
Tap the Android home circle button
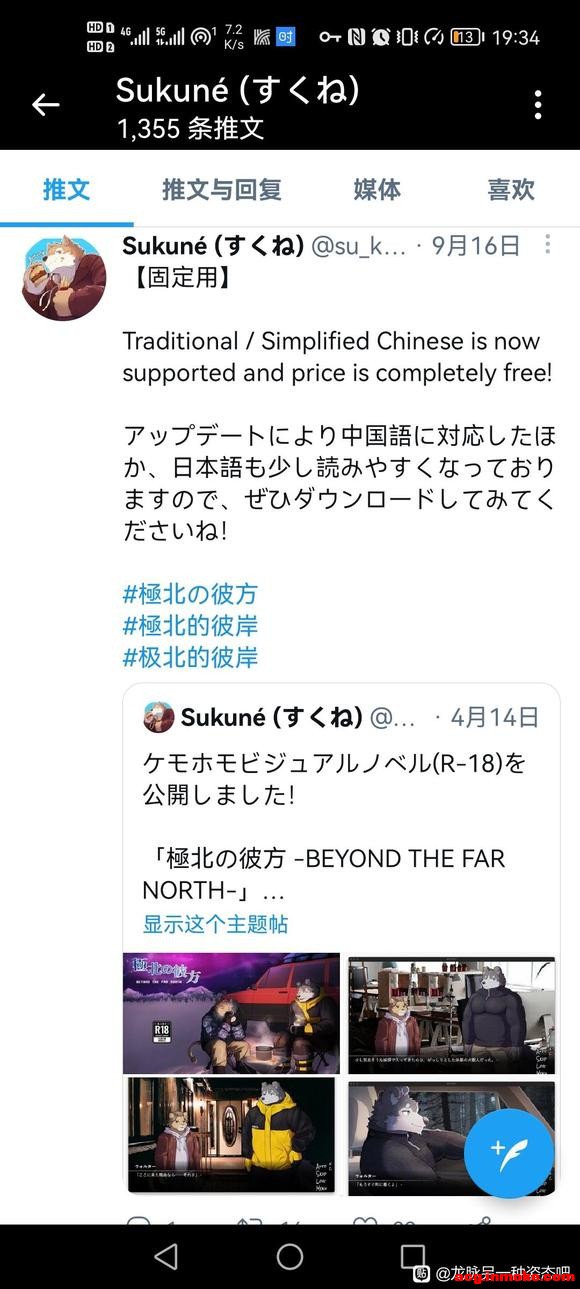(x=290, y=1256)
